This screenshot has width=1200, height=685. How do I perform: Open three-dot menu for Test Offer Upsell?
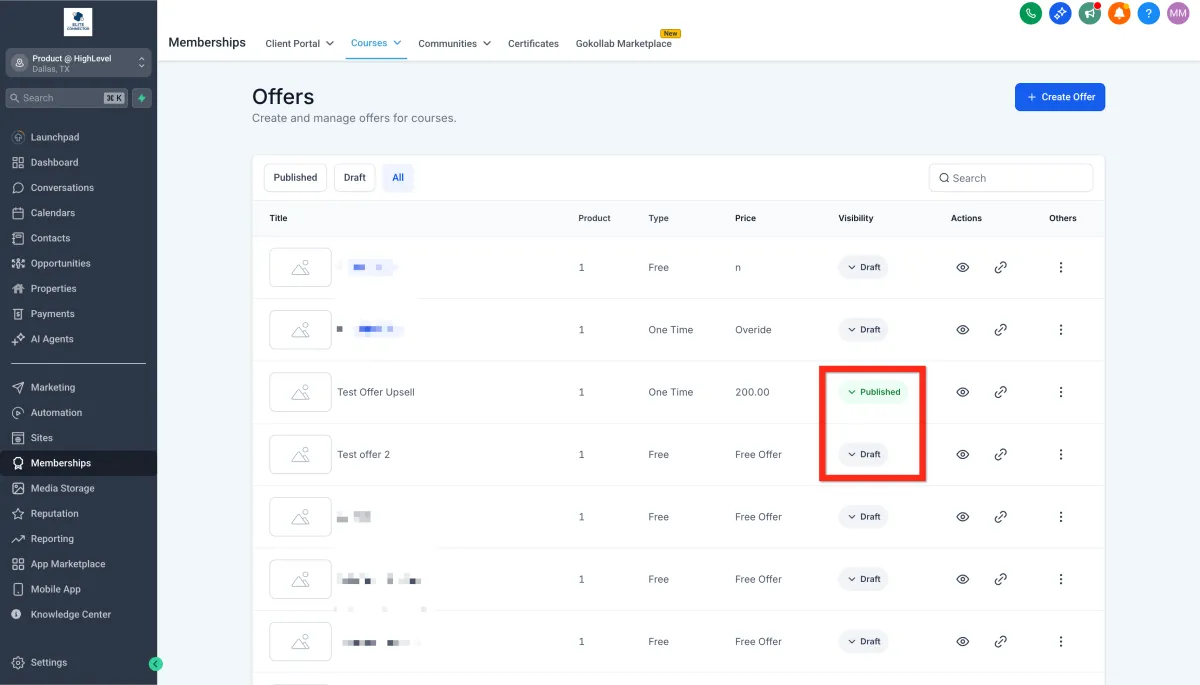(x=1061, y=392)
